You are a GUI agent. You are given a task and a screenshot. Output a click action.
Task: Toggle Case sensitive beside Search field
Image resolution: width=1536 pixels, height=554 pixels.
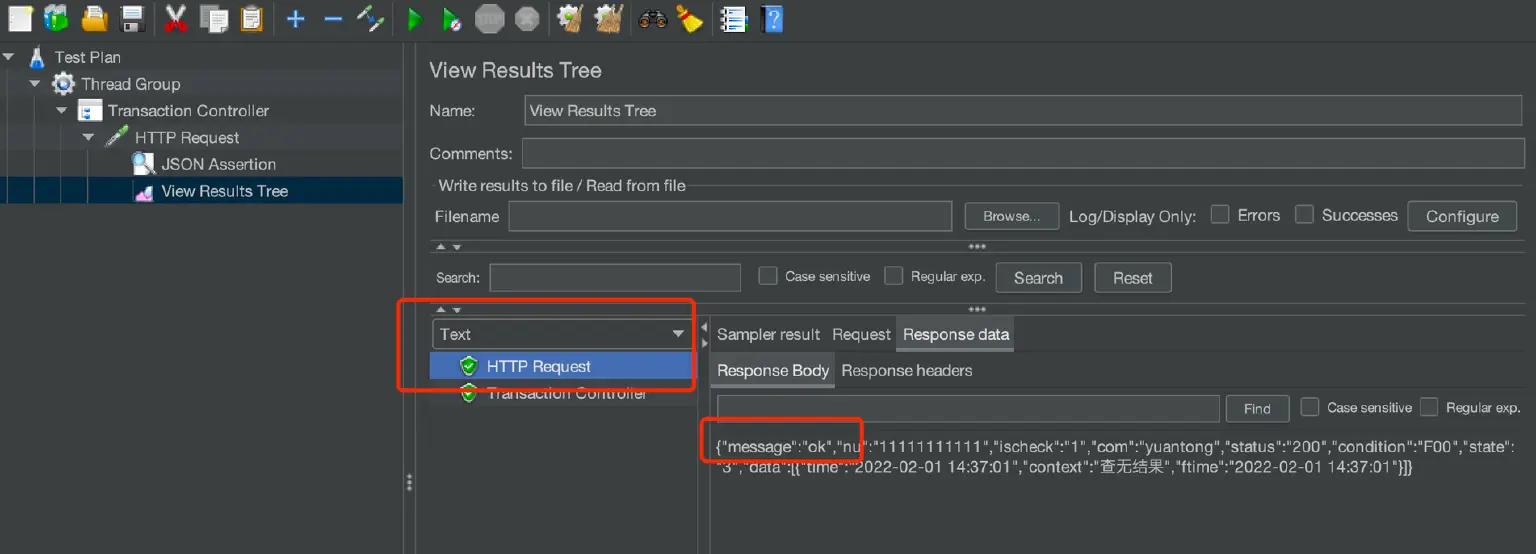pyautogui.click(x=768, y=276)
